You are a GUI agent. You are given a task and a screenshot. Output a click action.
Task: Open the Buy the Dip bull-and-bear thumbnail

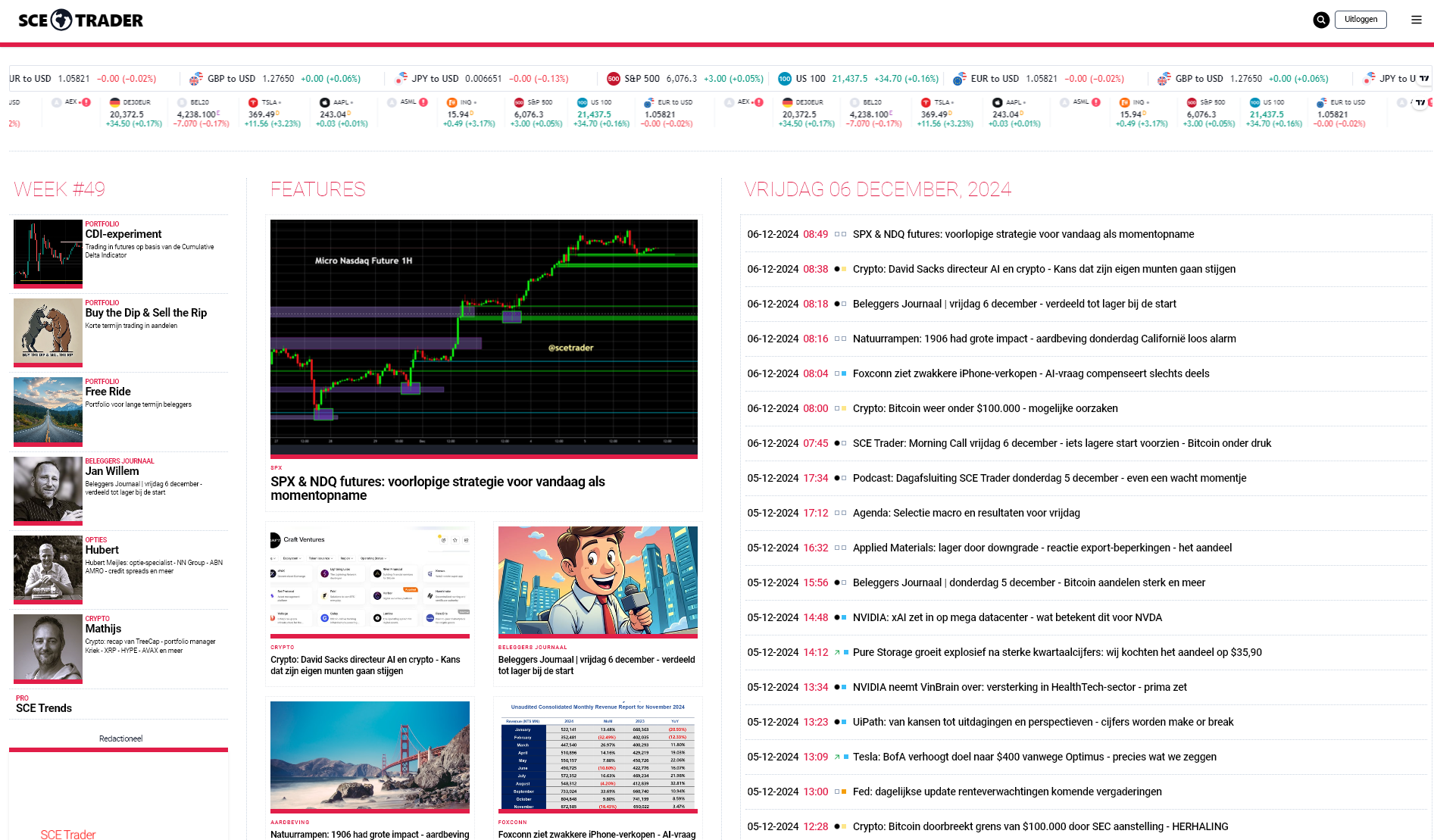click(x=48, y=333)
